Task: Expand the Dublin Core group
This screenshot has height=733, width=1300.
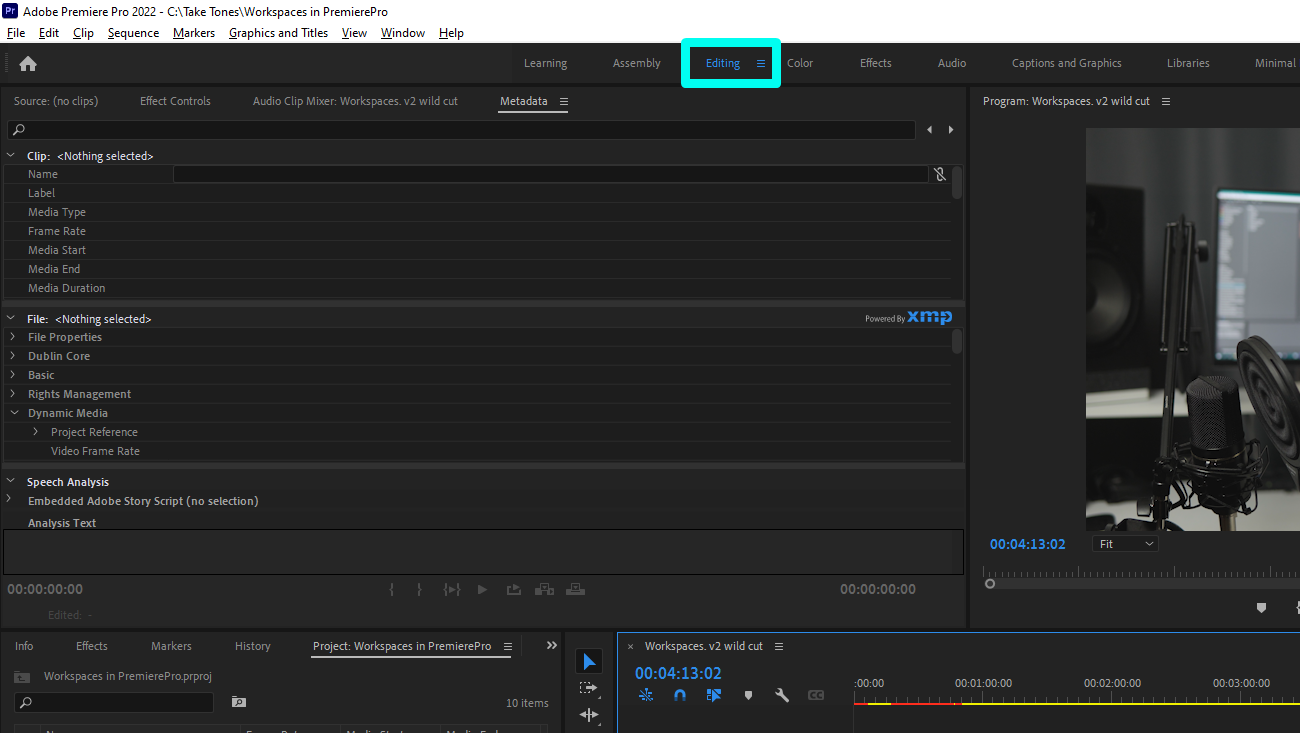Action: coord(12,356)
